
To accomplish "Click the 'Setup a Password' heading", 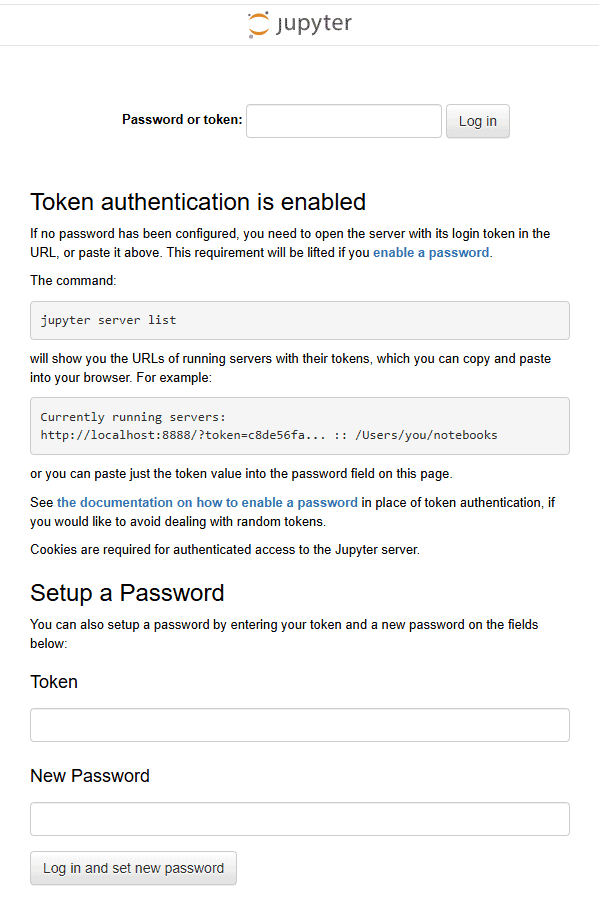I will coord(127,593).
